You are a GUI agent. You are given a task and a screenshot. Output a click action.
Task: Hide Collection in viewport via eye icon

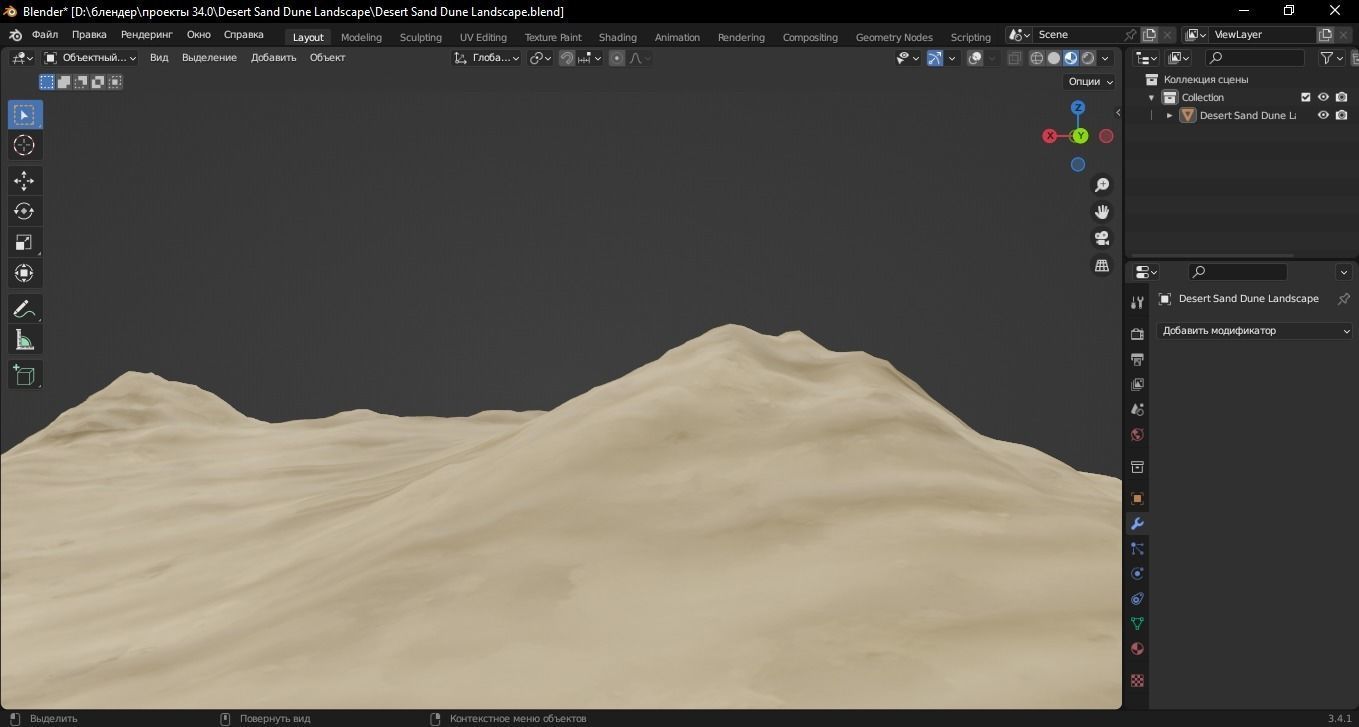click(1323, 97)
